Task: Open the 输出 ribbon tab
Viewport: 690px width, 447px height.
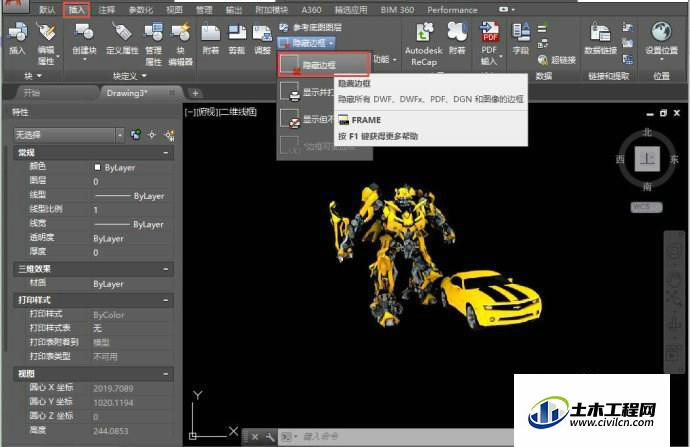Action: (234, 10)
